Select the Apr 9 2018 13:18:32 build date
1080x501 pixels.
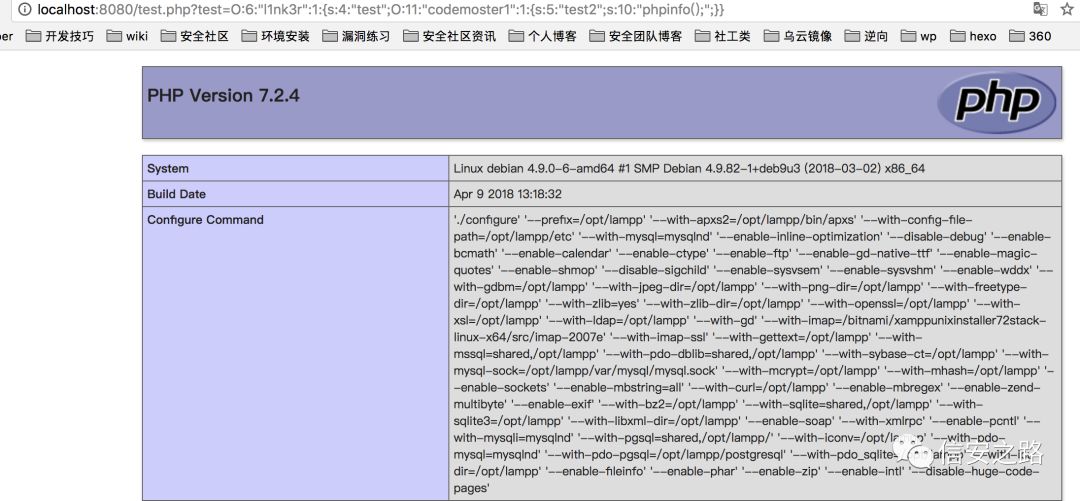pyautogui.click(x=508, y=194)
